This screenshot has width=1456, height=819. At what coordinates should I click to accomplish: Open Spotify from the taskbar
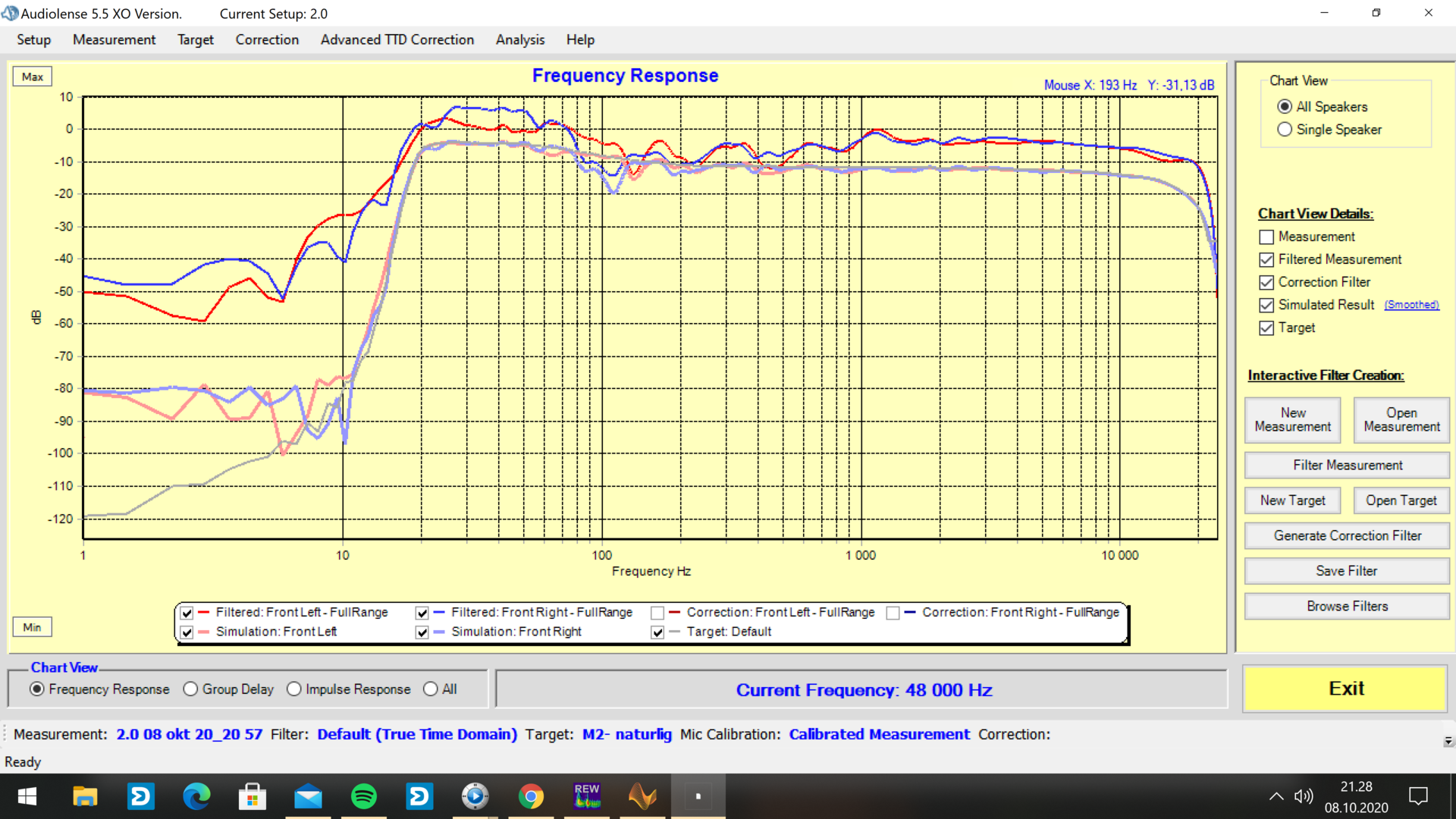click(x=364, y=796)
